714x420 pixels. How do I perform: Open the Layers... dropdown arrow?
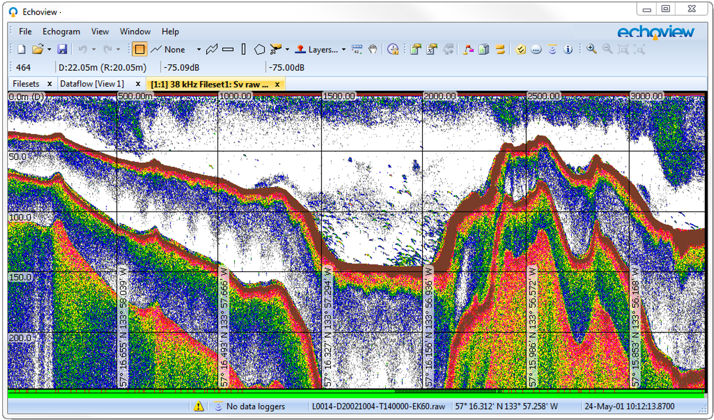click(343, 49)
